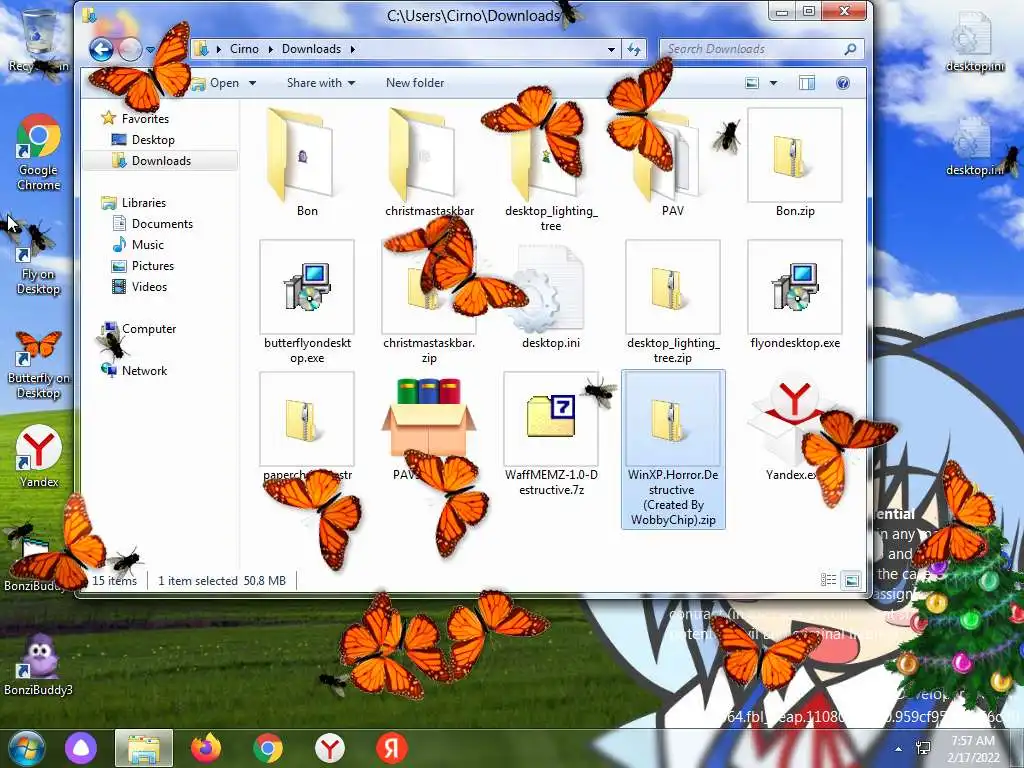This screenshot has height=768, width=1024.
Task: Switch to large icons view in status bar
Action: click(x=852, y=579)
